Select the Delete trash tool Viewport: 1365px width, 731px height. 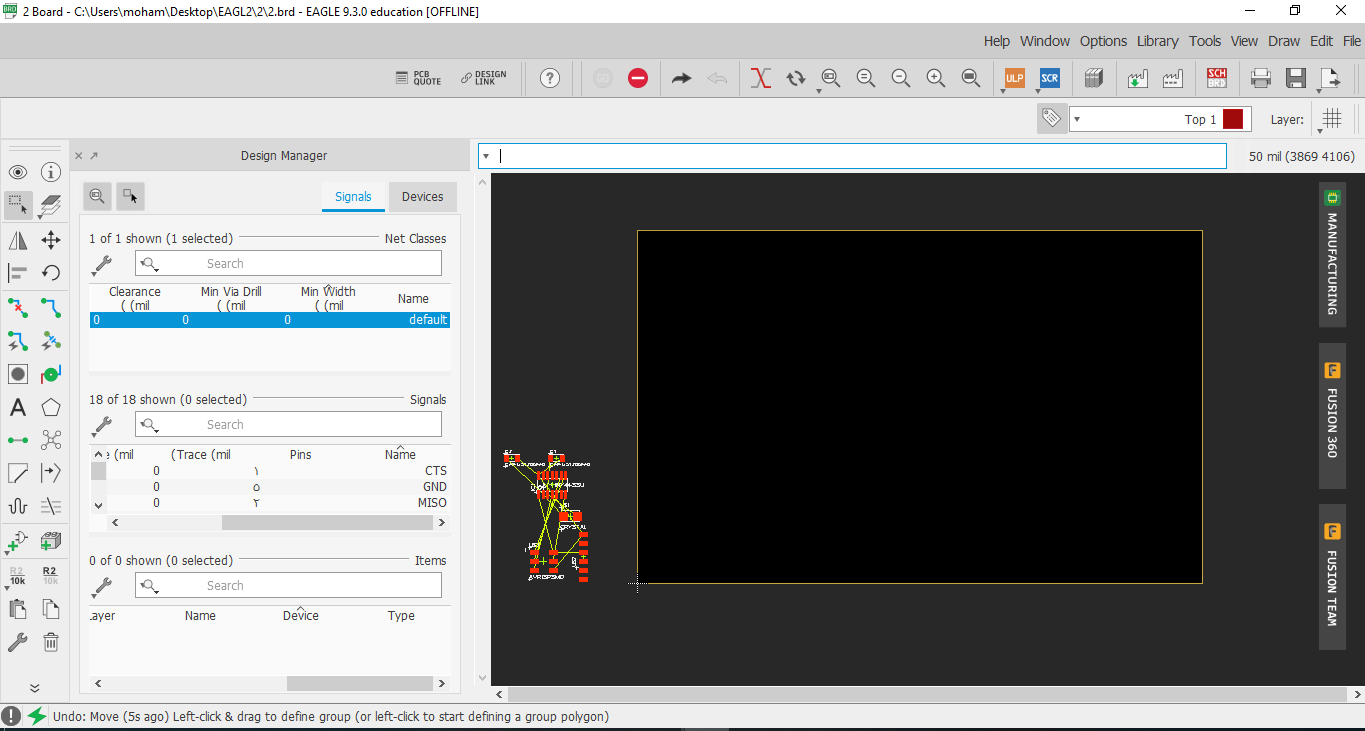(51, 643)
